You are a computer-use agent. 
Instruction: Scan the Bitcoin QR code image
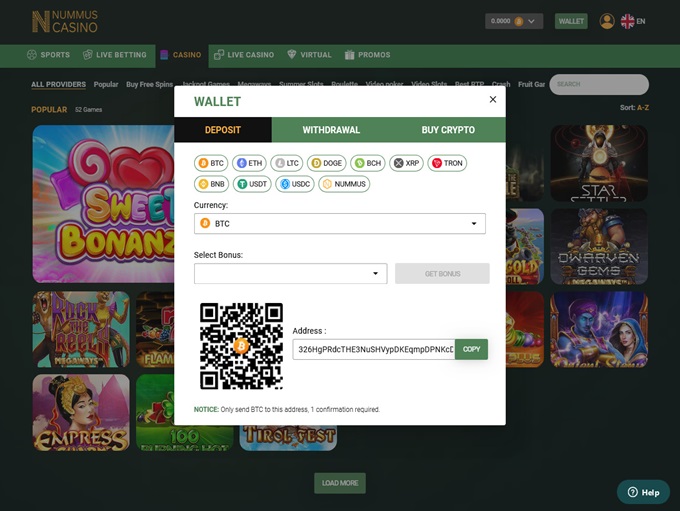[x=241, y=346]
